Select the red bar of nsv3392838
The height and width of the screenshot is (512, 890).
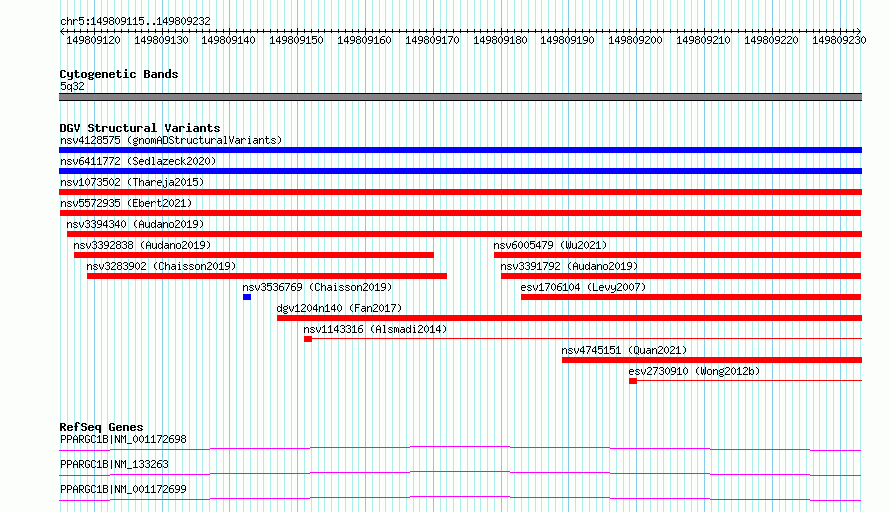pyautogui.click(x=254, y=255)
